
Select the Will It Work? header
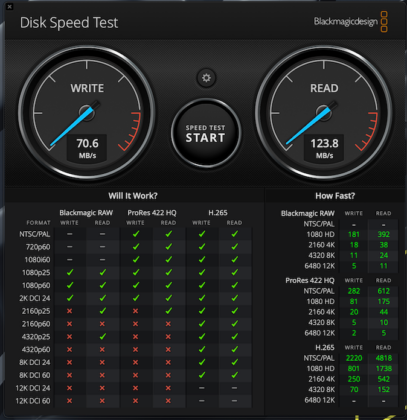tap(133, 196)
